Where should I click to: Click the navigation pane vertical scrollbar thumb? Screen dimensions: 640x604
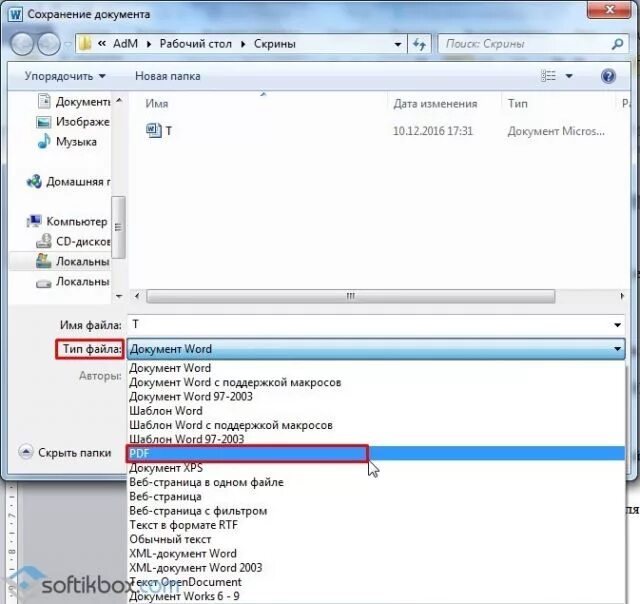(x=118, y=227)
